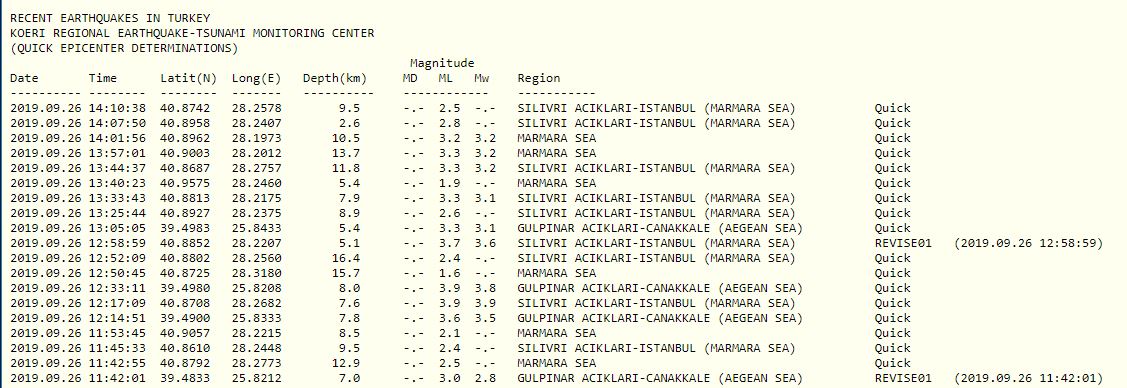Select time 13:57:01
Image resolution: width=1127 pixels, height=388 pixels.
(x=117, y=153)
